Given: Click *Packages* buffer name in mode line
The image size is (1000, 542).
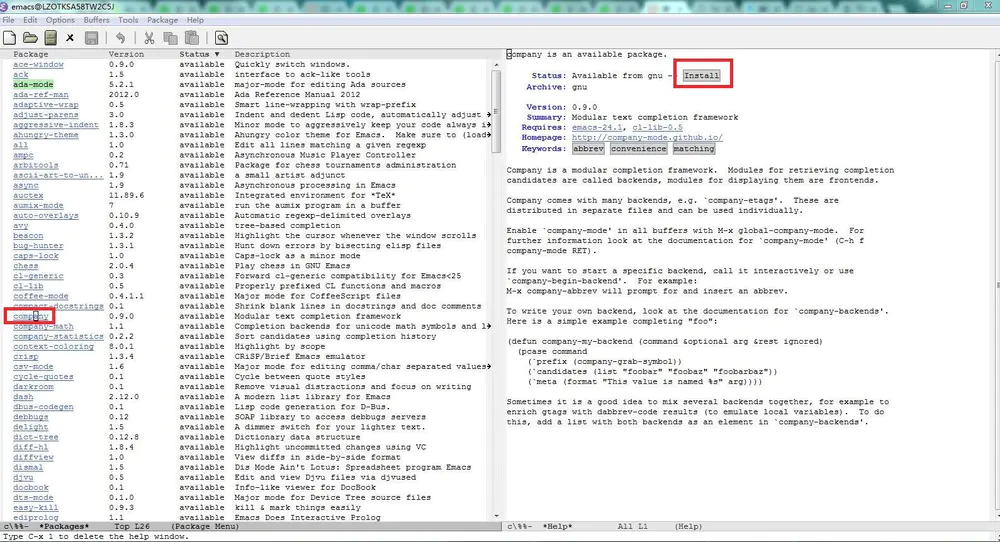Looking at the screenshot, I should [64, 527].
